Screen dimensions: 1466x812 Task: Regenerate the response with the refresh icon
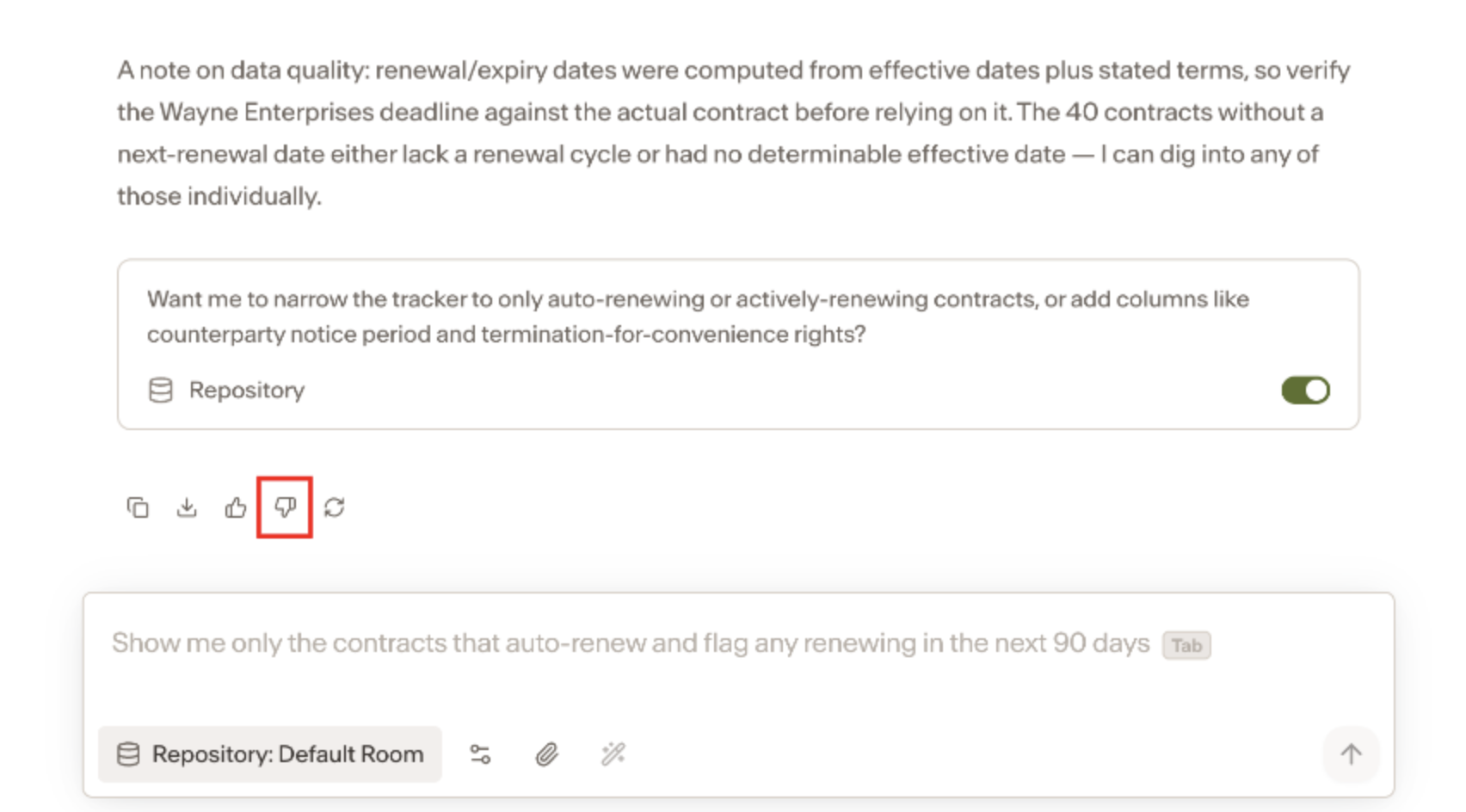[335, 507]
